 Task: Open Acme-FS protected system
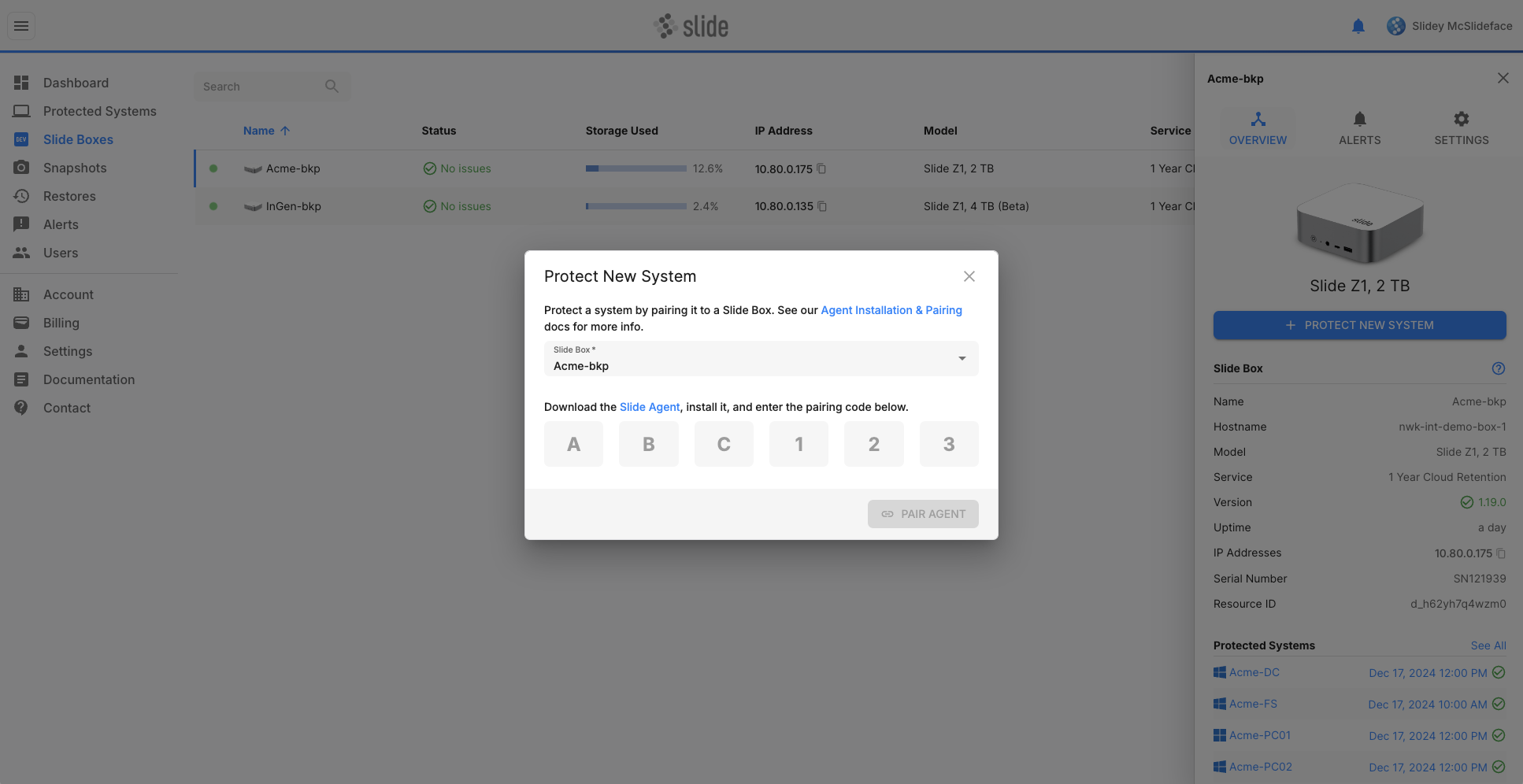click(1254, 704)
